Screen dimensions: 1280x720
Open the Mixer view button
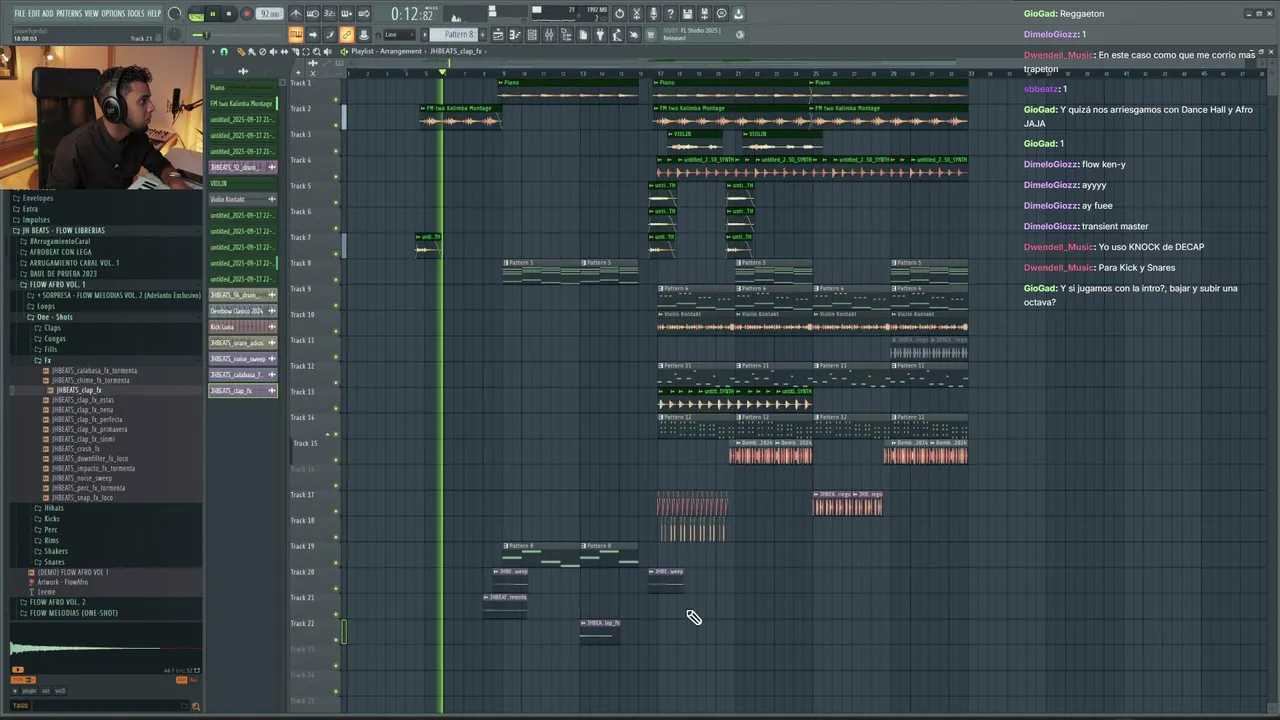549,35
